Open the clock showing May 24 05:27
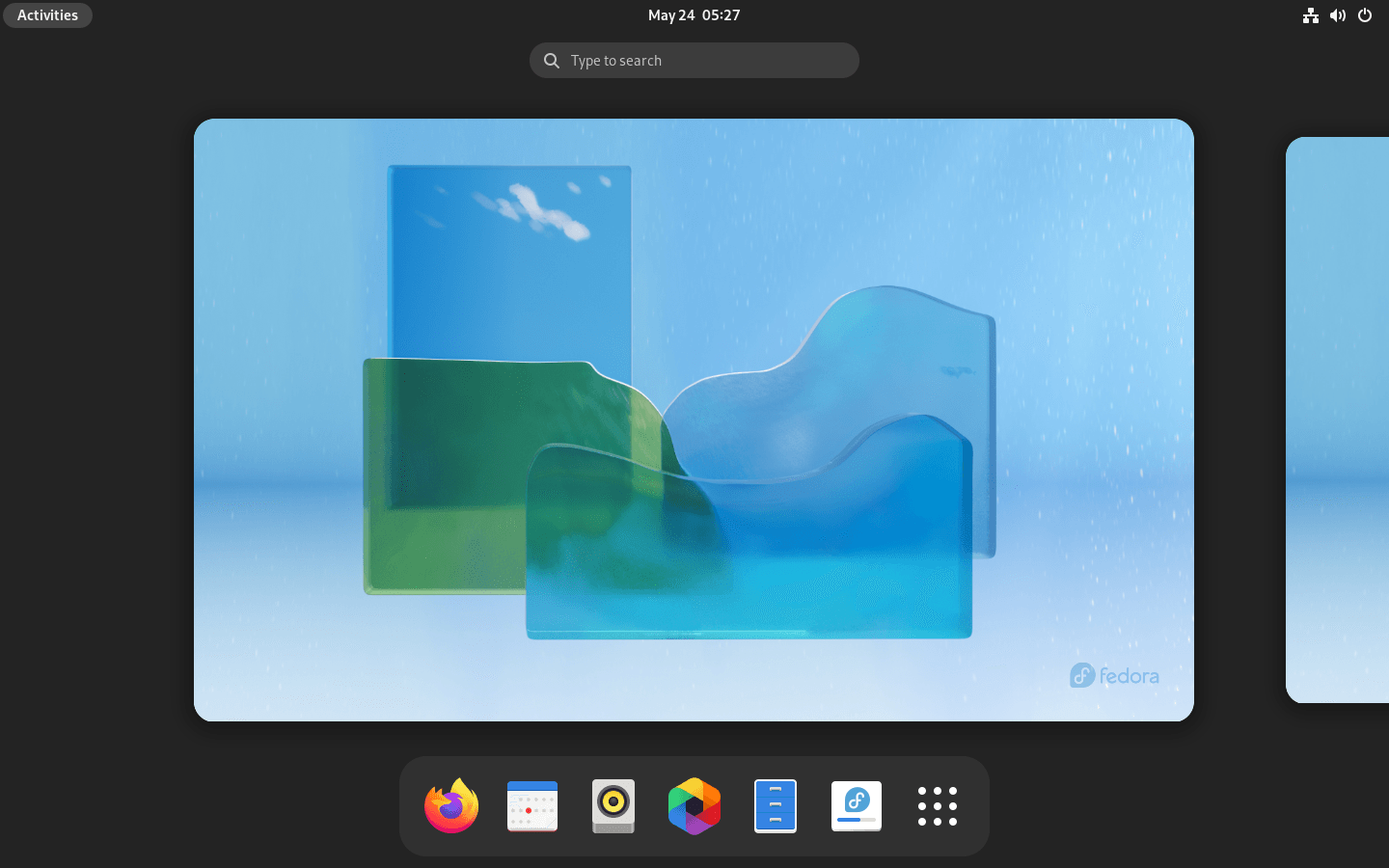Image resolution: width=1389 pixels, height=868 pixels. 694,15
